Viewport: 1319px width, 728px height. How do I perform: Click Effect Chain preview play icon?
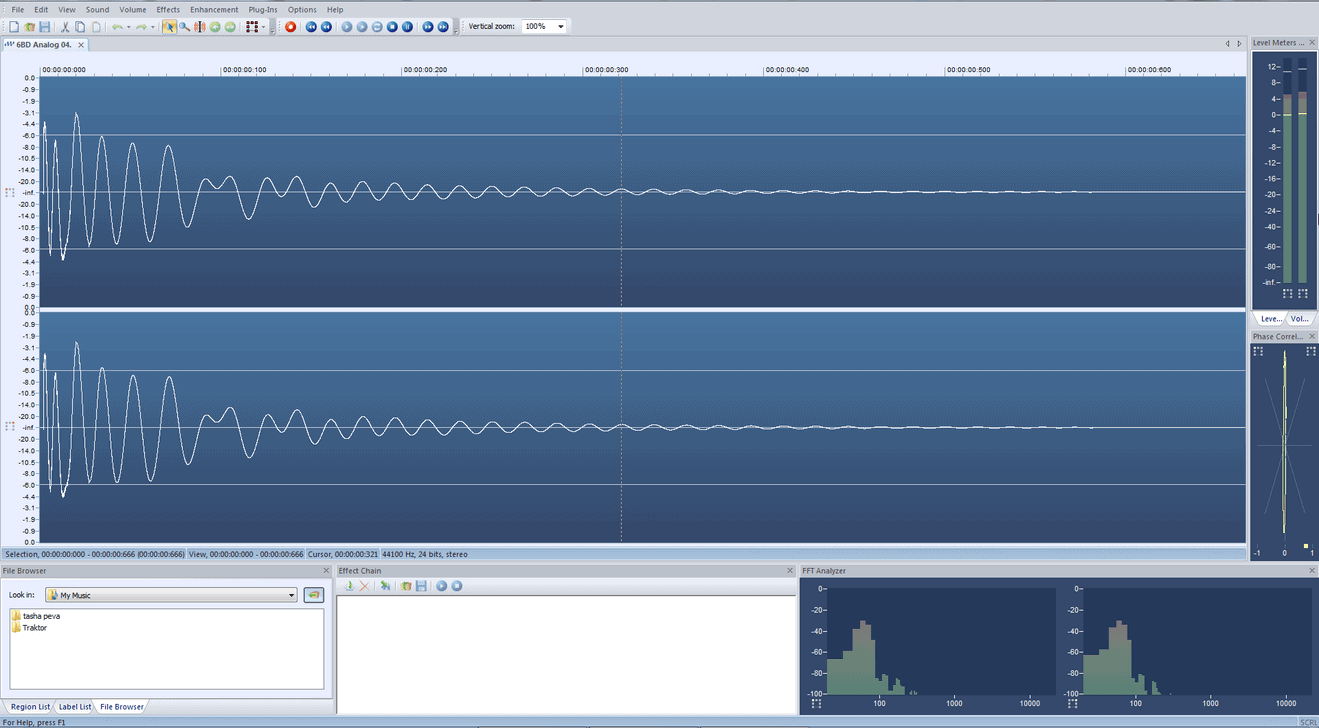click(441, 586)
